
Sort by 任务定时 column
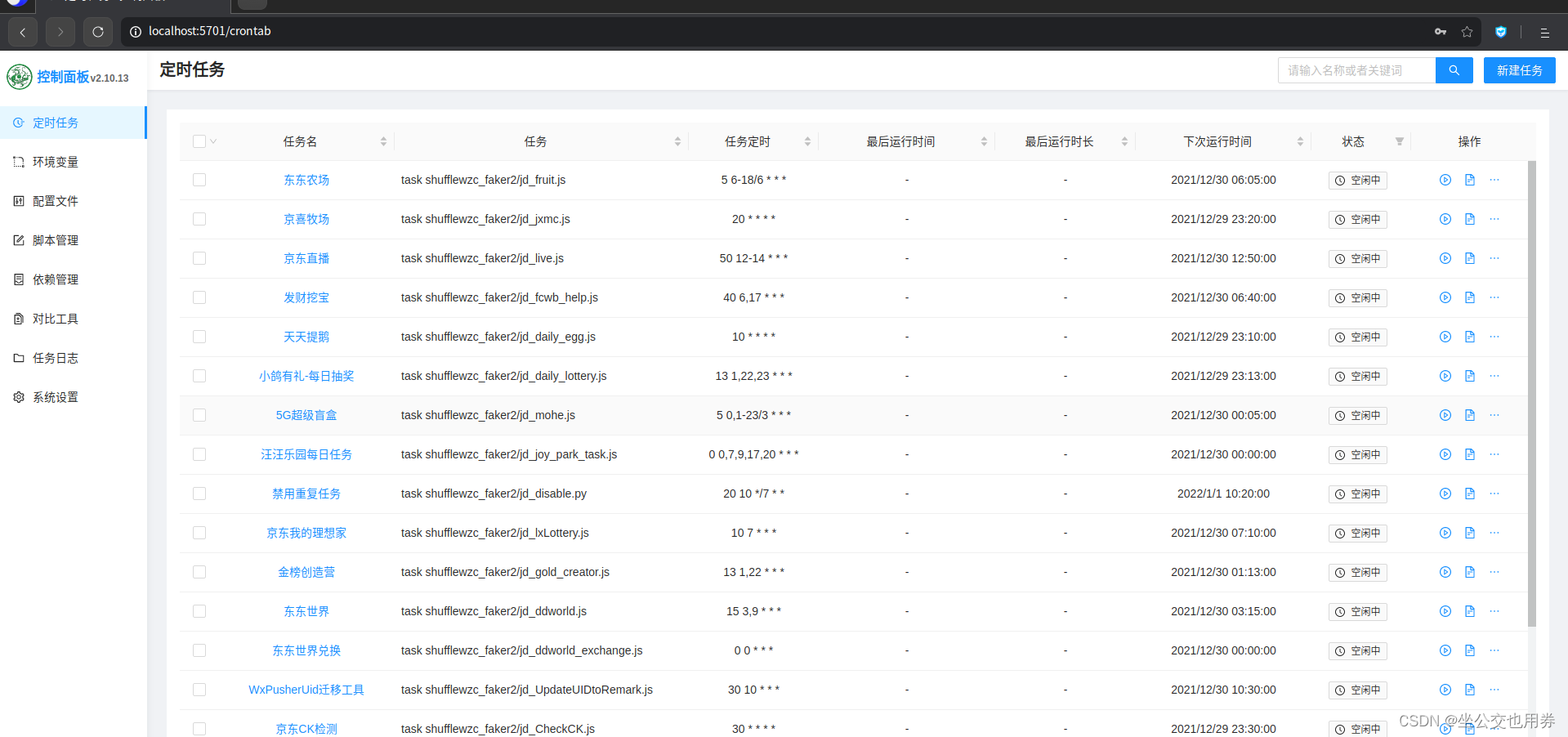[x=807, y=141]
